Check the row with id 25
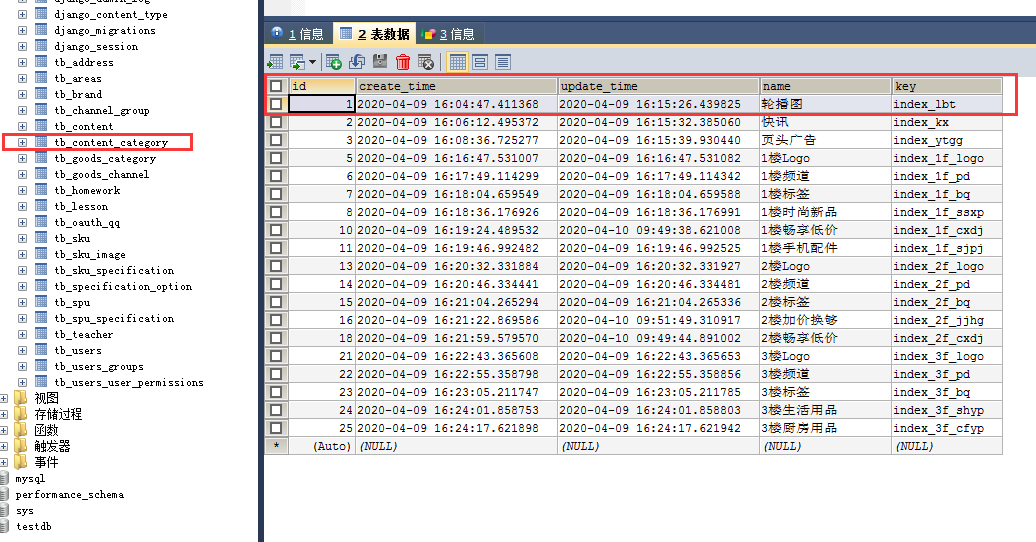Screen dimensions: 1036x542 (x=276, y=428)
